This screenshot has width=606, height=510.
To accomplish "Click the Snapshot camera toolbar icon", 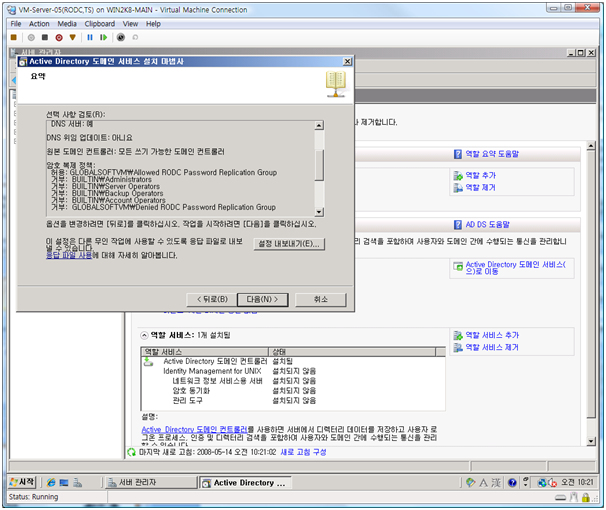I will [121, 37].
